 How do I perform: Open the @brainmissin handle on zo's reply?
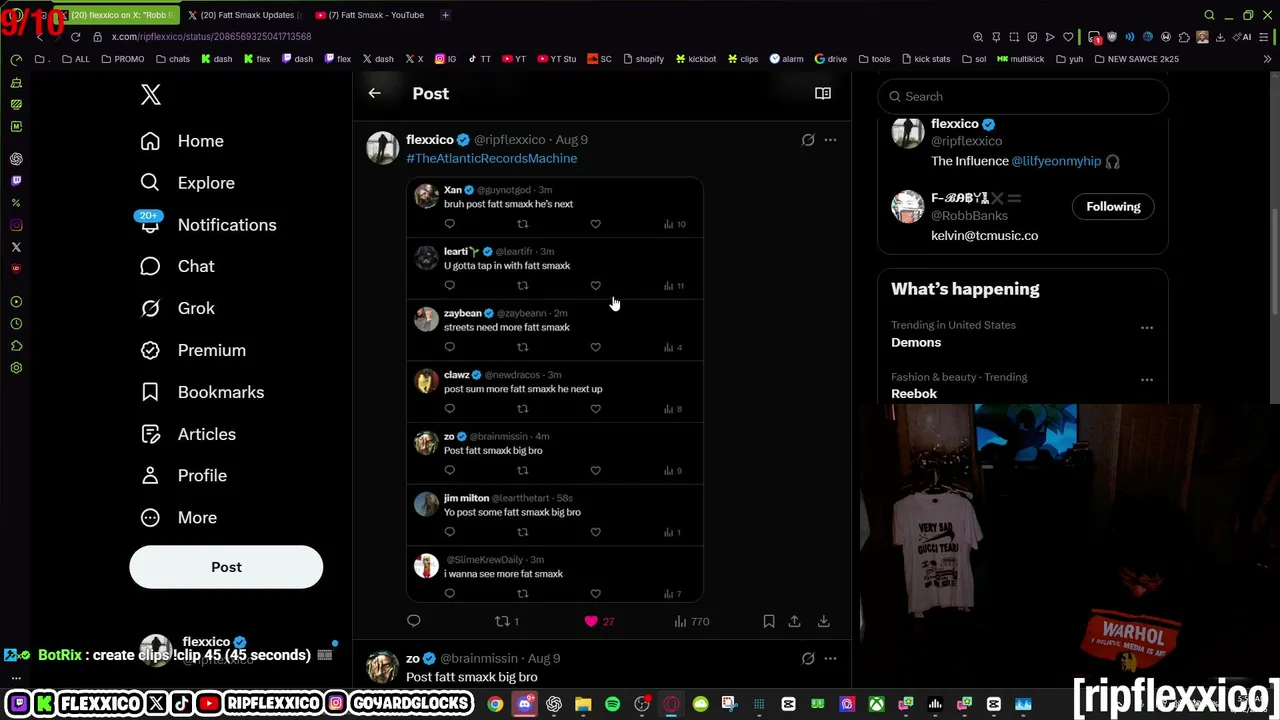479,658
